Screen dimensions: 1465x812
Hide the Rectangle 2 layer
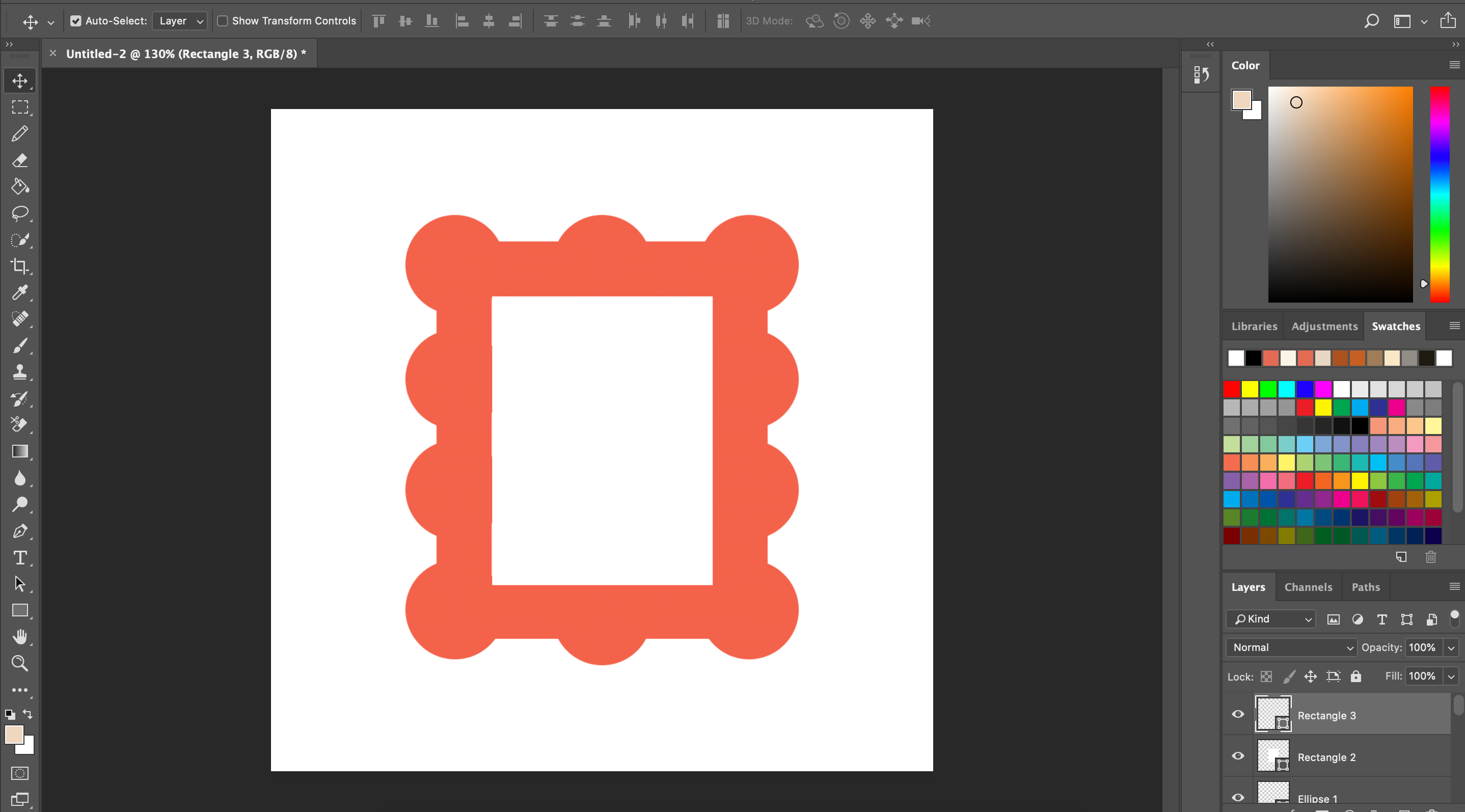point(1237,756)
